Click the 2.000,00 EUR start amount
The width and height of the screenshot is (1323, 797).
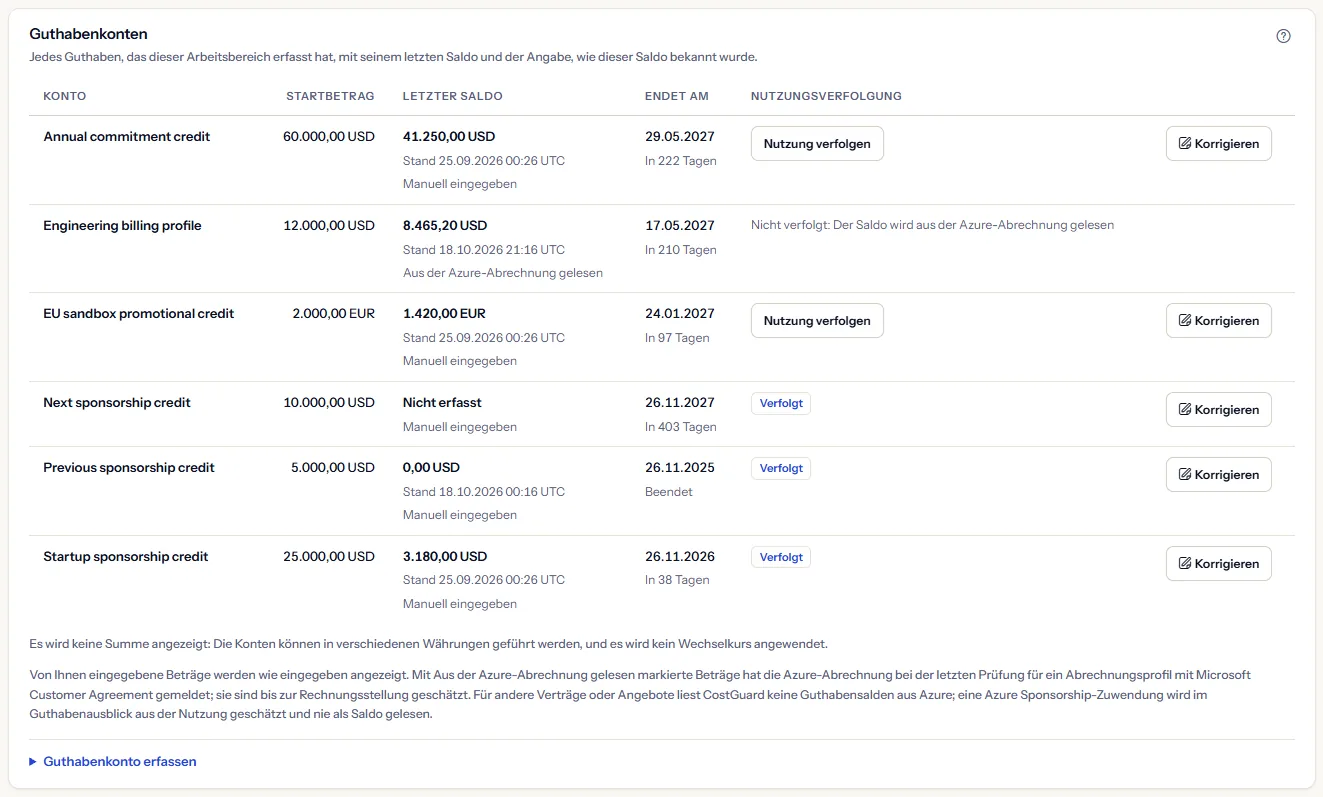(334, 313)
